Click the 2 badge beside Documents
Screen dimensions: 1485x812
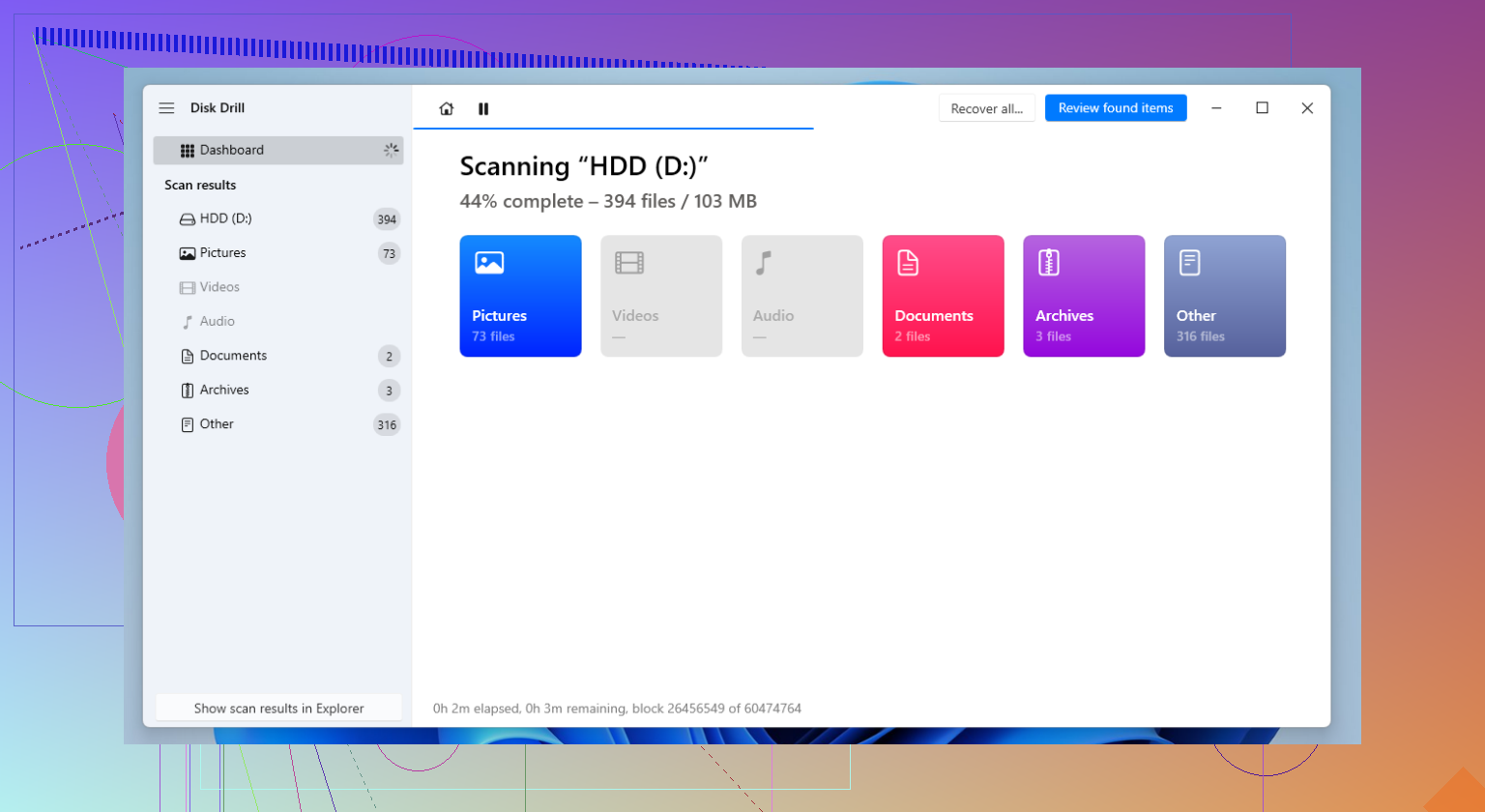tap(389, 356)
